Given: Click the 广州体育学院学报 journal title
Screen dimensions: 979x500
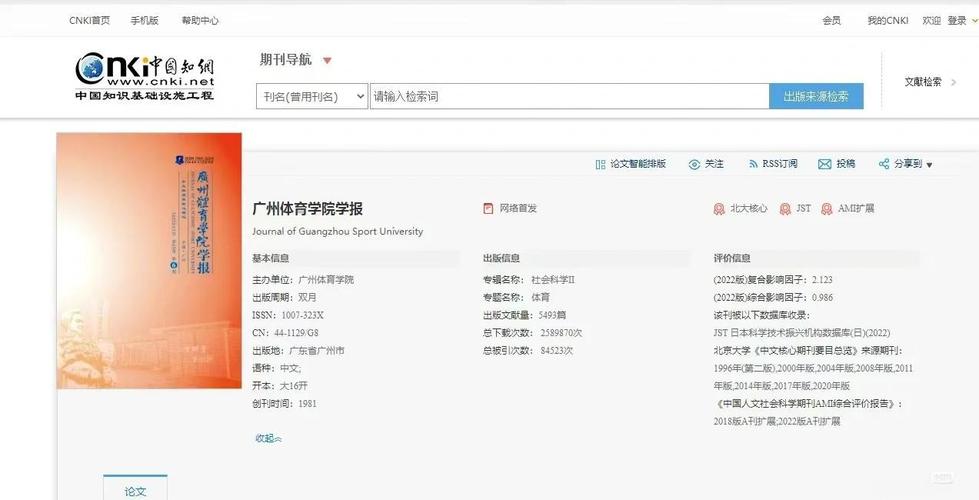Looking at the screenshot, I should pyautogui.click(x=307, y=208).
